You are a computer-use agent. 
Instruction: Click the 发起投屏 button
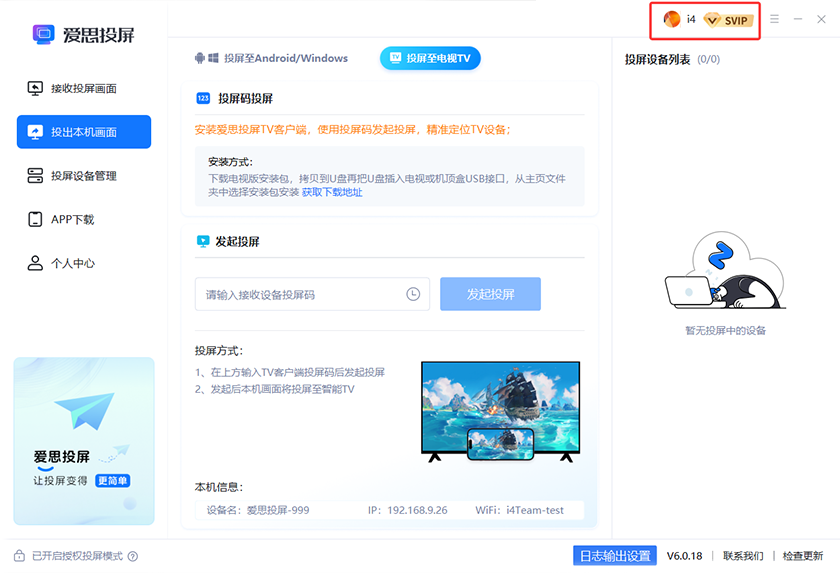[x=490, y=294]
